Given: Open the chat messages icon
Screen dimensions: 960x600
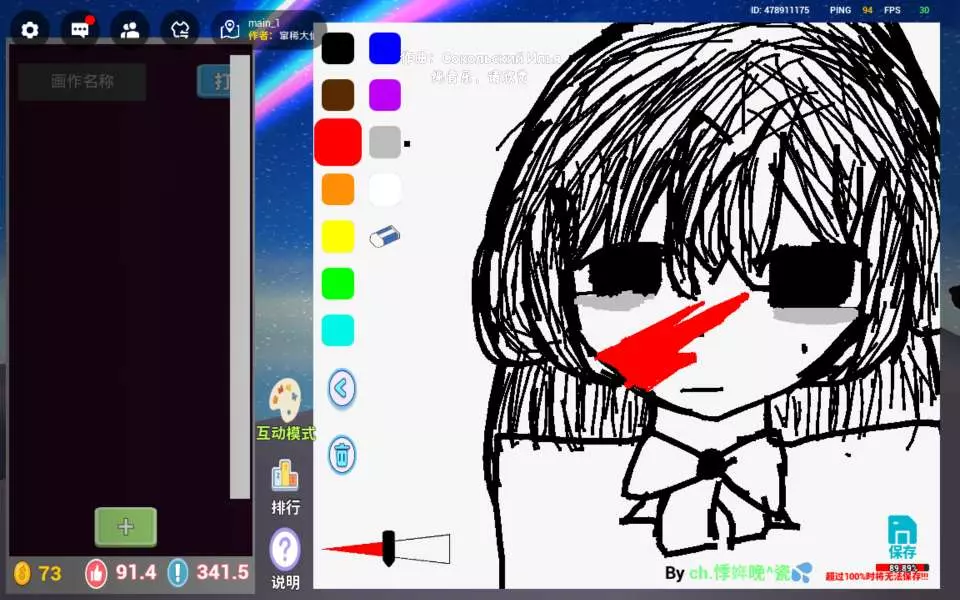Looking at the screenshot, I should click(80, 29).
